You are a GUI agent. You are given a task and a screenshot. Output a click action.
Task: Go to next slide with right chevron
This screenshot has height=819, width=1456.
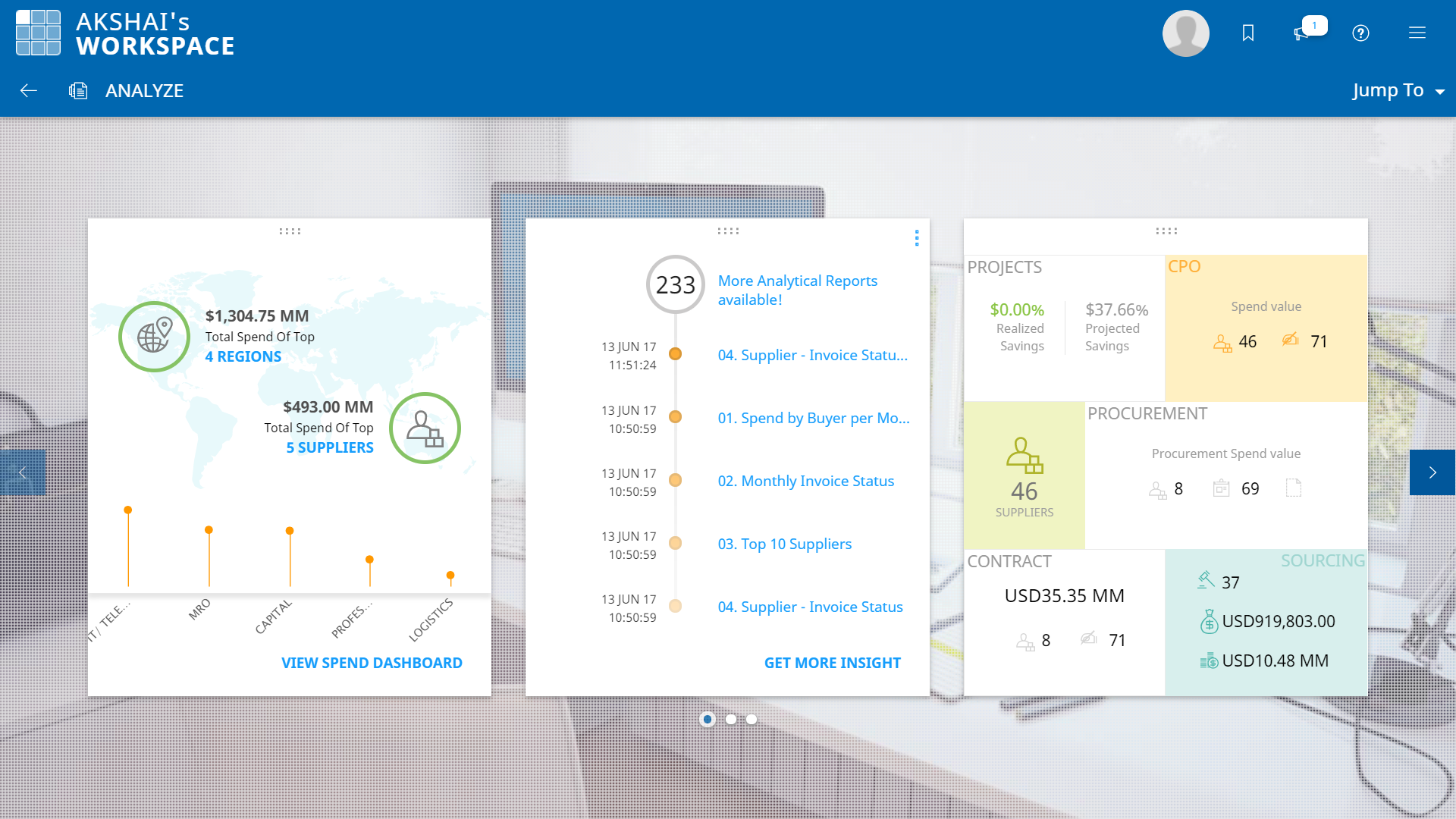pyautogui.click(x=1432, y=472)
